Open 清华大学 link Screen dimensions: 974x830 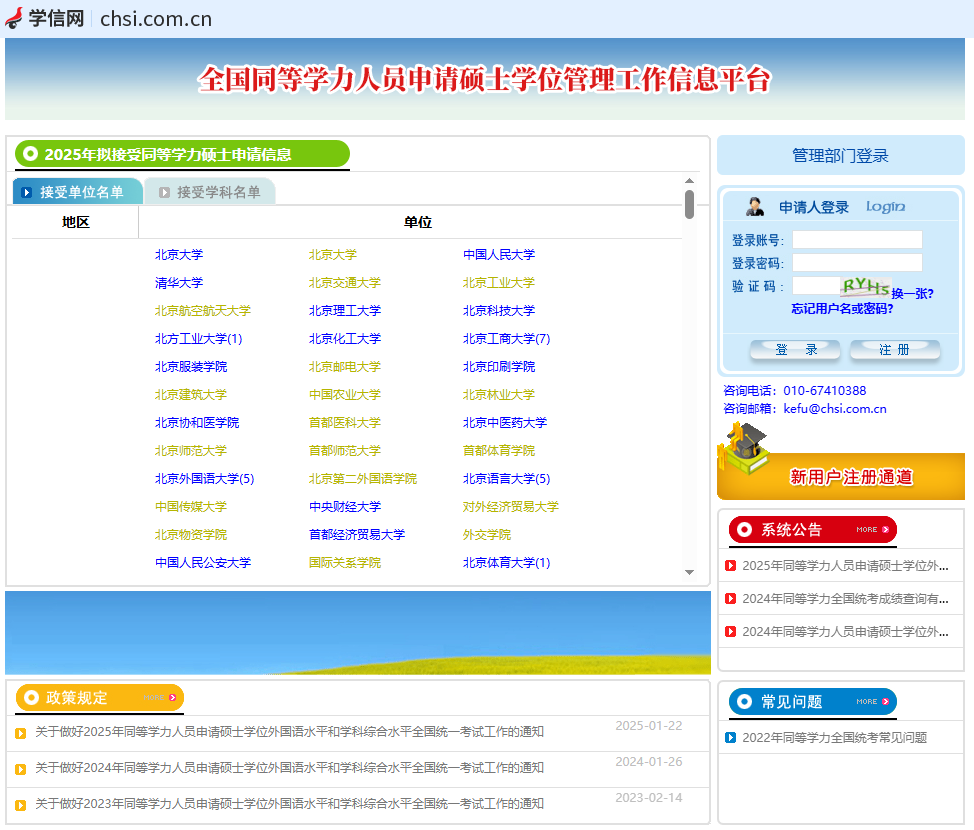pos(179,283)
